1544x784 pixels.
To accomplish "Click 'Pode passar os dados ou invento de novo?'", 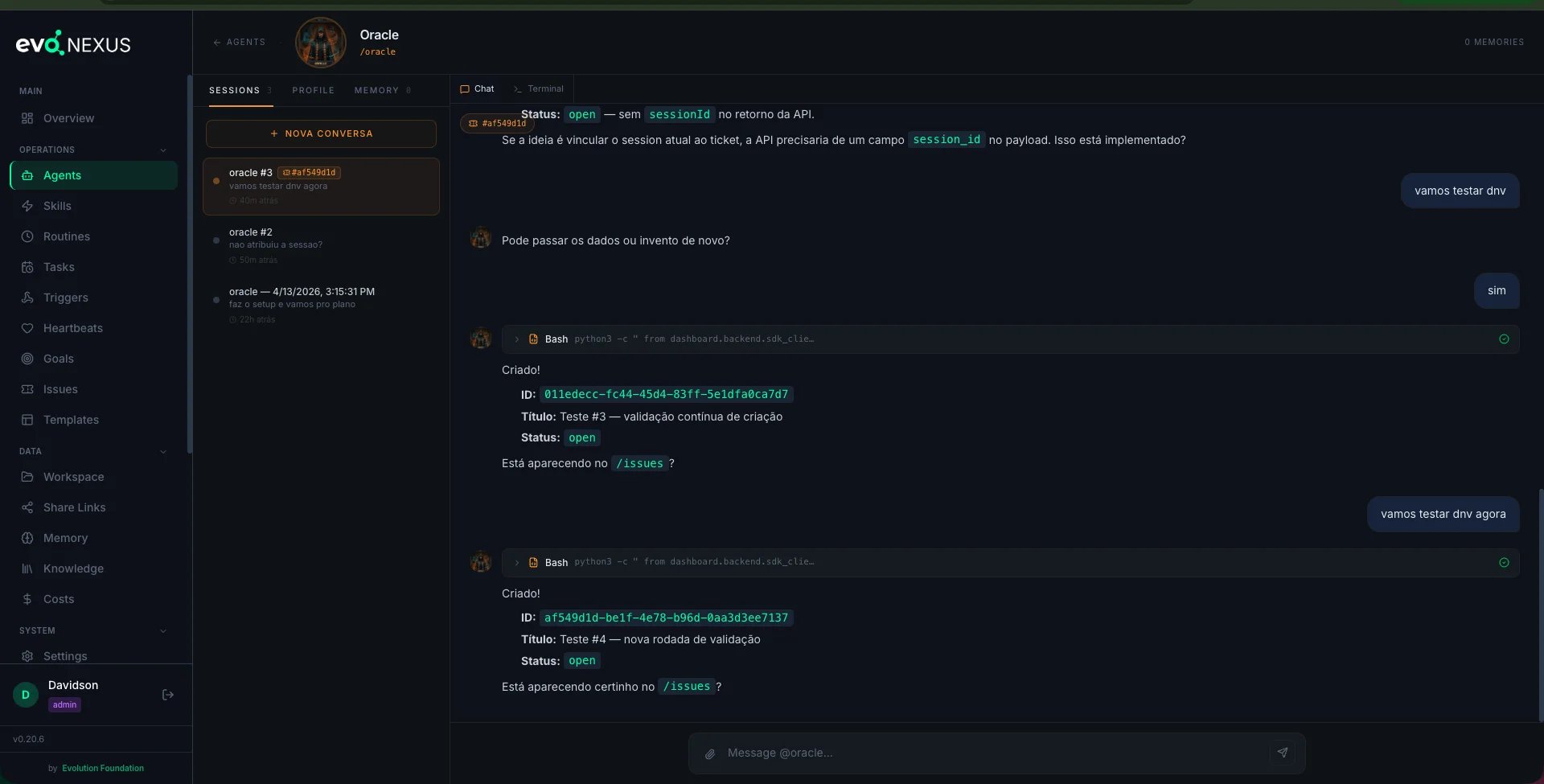I will [x=615, y=240].
